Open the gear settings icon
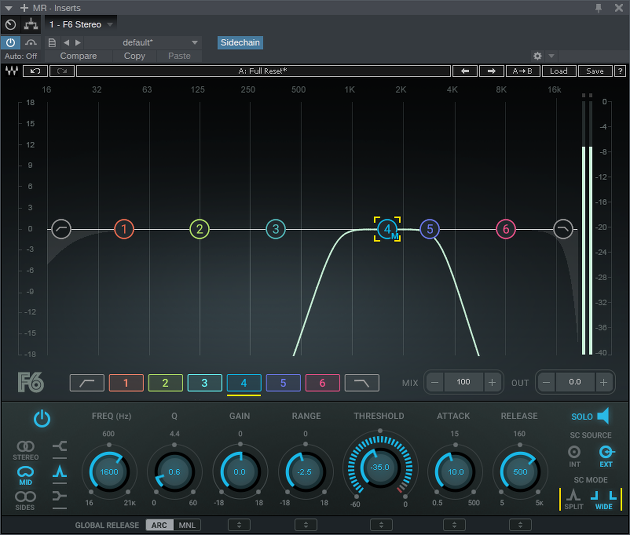This screenshot has width=630, height=535. click(537, 56)
